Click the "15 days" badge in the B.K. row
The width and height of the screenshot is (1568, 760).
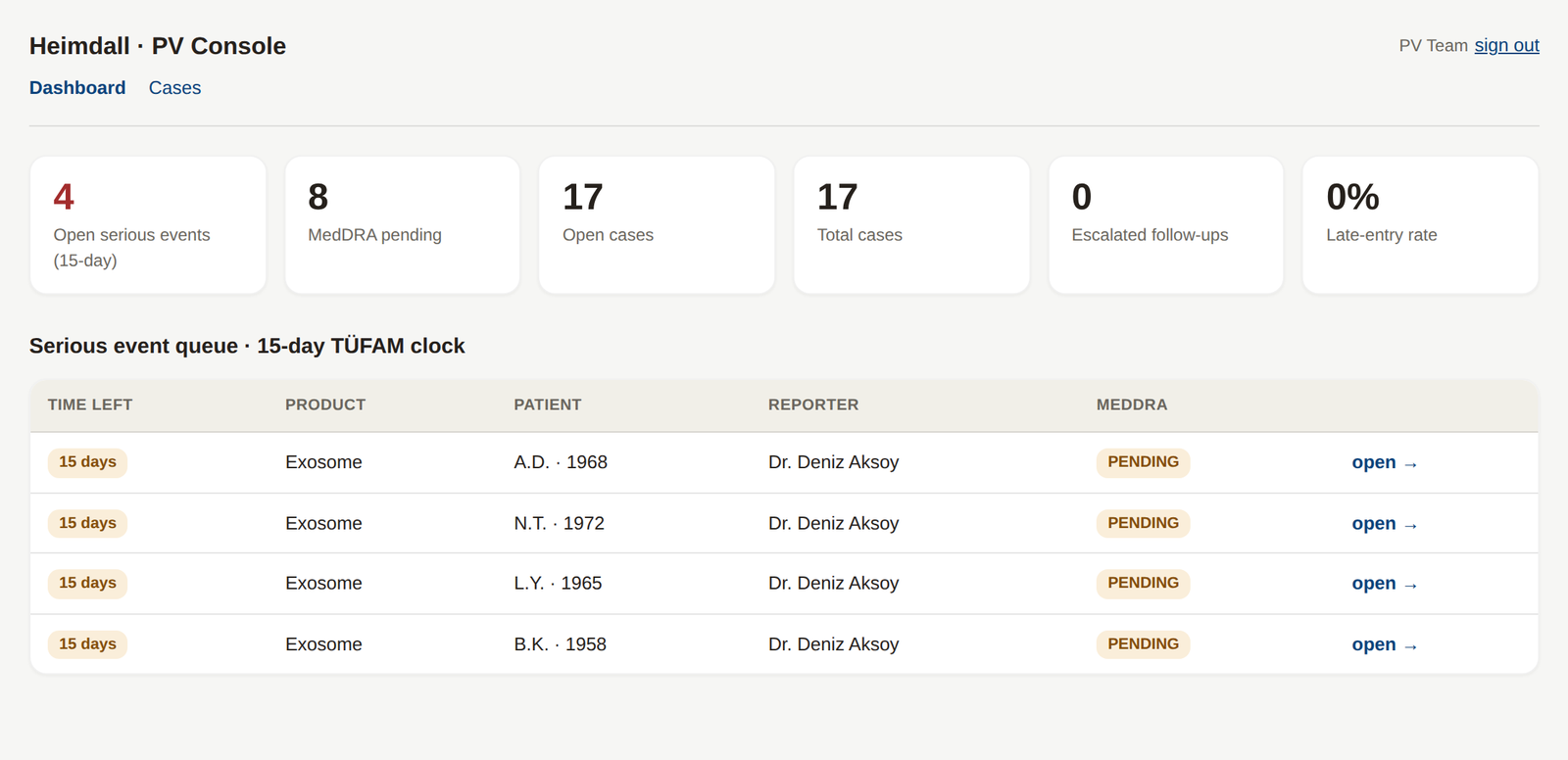[87, 644]
